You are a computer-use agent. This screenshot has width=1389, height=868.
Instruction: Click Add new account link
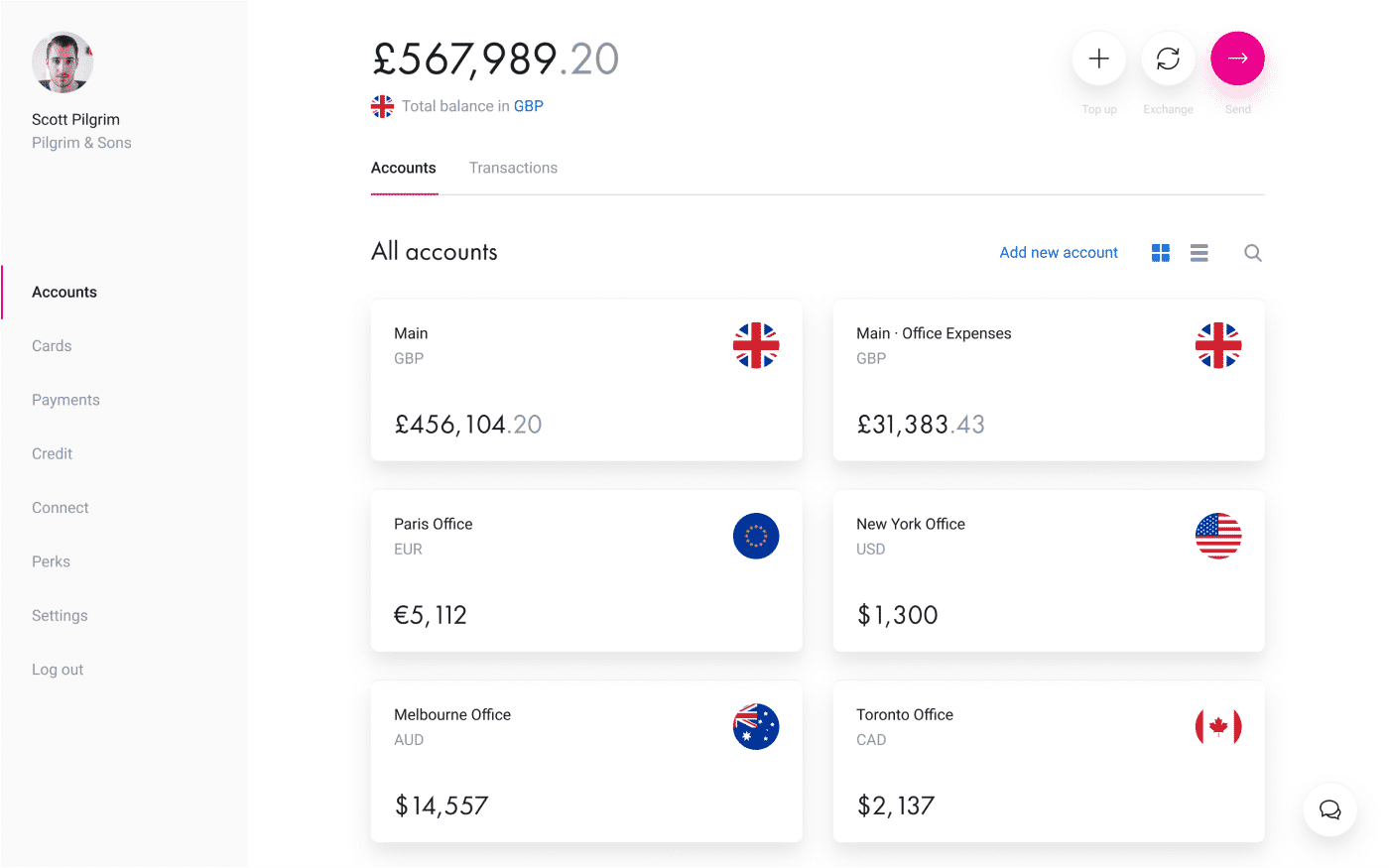(1059, 253)
